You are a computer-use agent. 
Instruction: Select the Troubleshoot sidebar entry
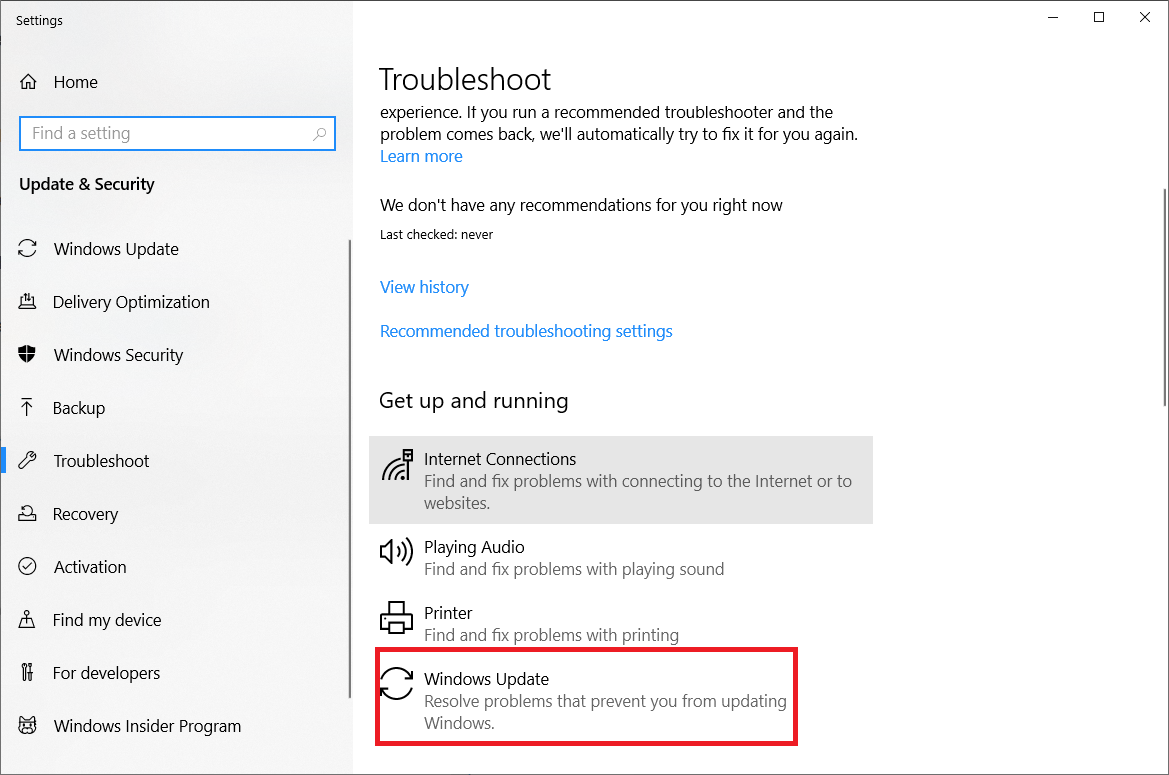(x=101, y=461)
